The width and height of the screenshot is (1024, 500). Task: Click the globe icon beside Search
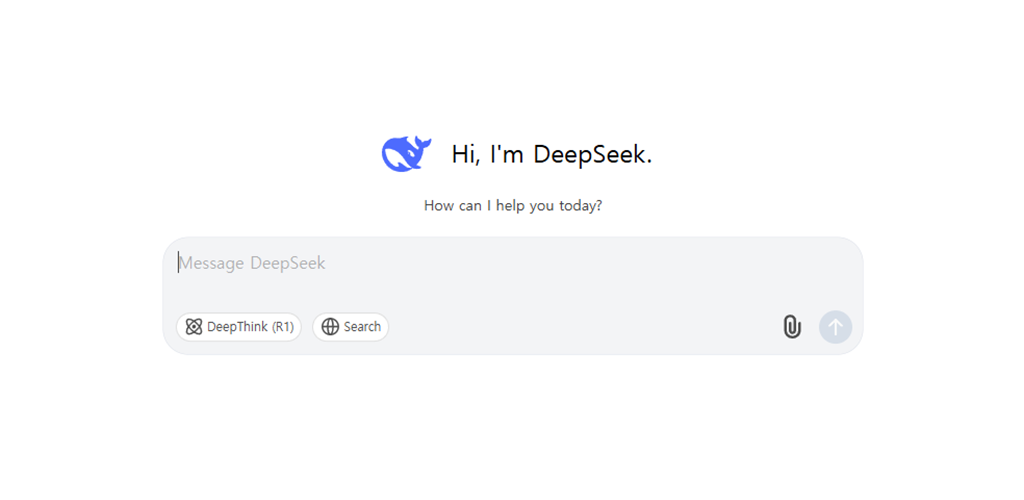330,327
